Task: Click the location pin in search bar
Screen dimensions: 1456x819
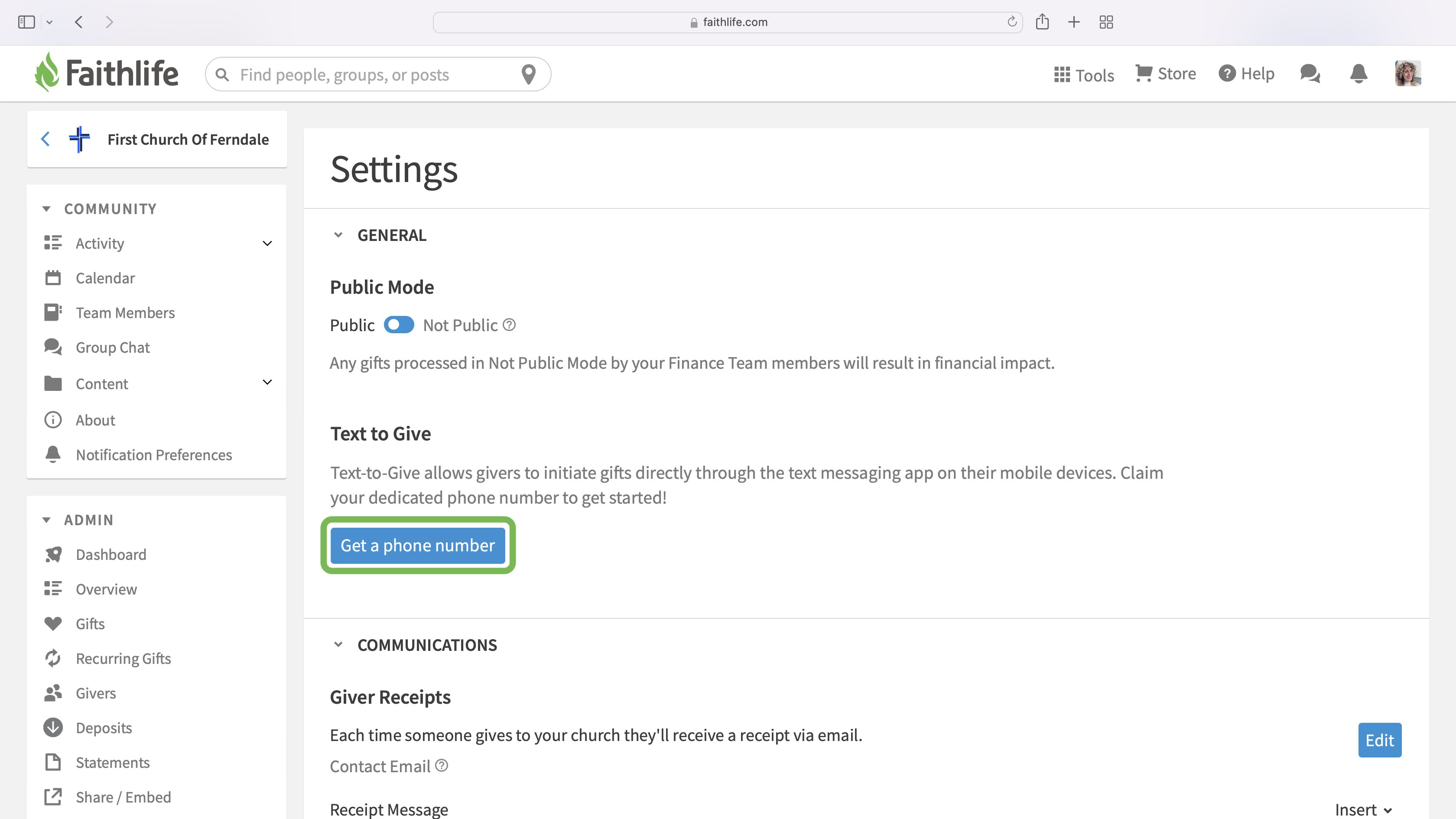Action: [x=529, y=74]
